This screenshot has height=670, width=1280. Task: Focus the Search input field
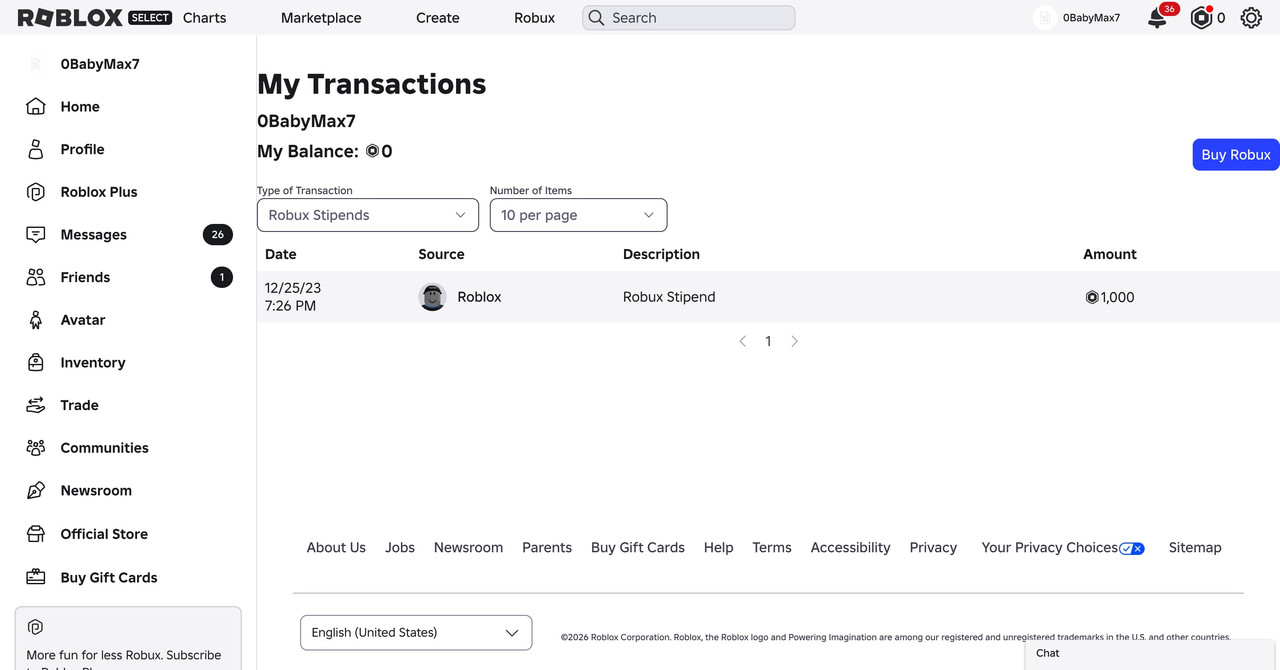tap(688, 18)
